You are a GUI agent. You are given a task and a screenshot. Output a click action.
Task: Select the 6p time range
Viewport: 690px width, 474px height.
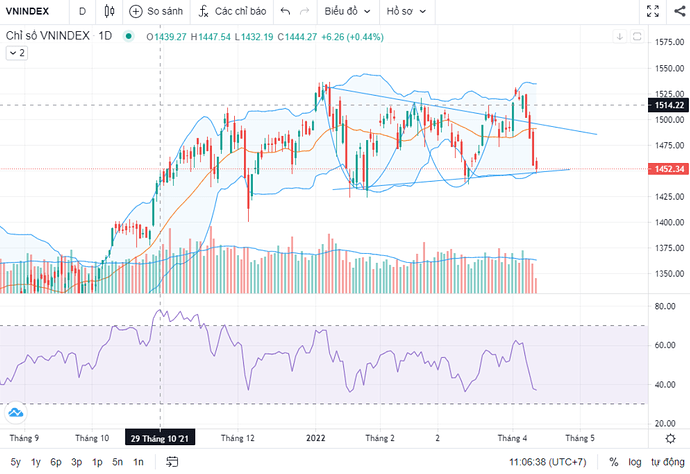coord(56,462)
